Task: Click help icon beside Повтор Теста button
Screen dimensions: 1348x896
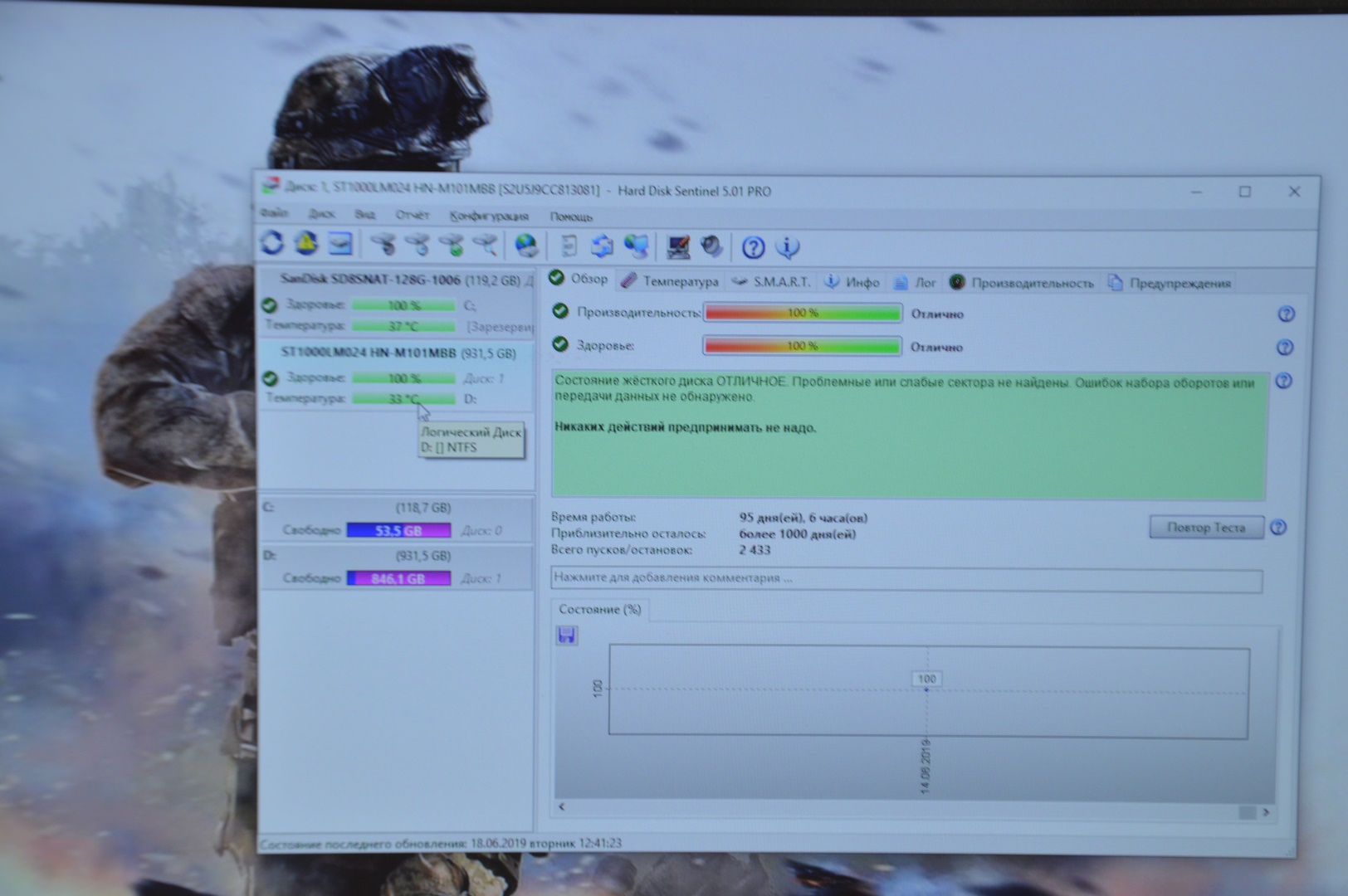Action: click(1278, 528)
